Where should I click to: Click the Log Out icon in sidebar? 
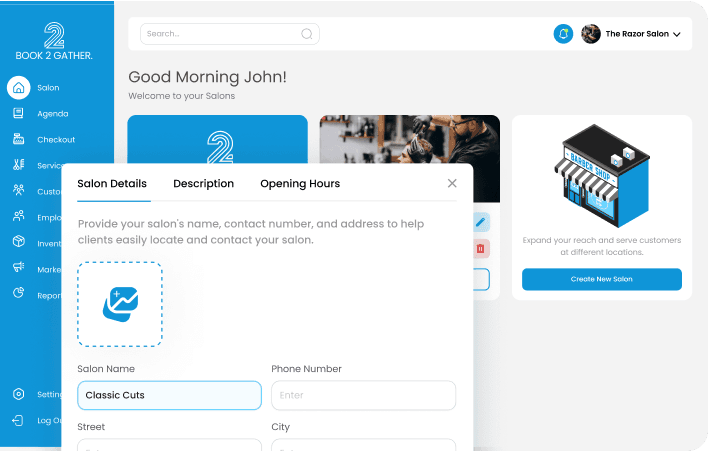18,420
